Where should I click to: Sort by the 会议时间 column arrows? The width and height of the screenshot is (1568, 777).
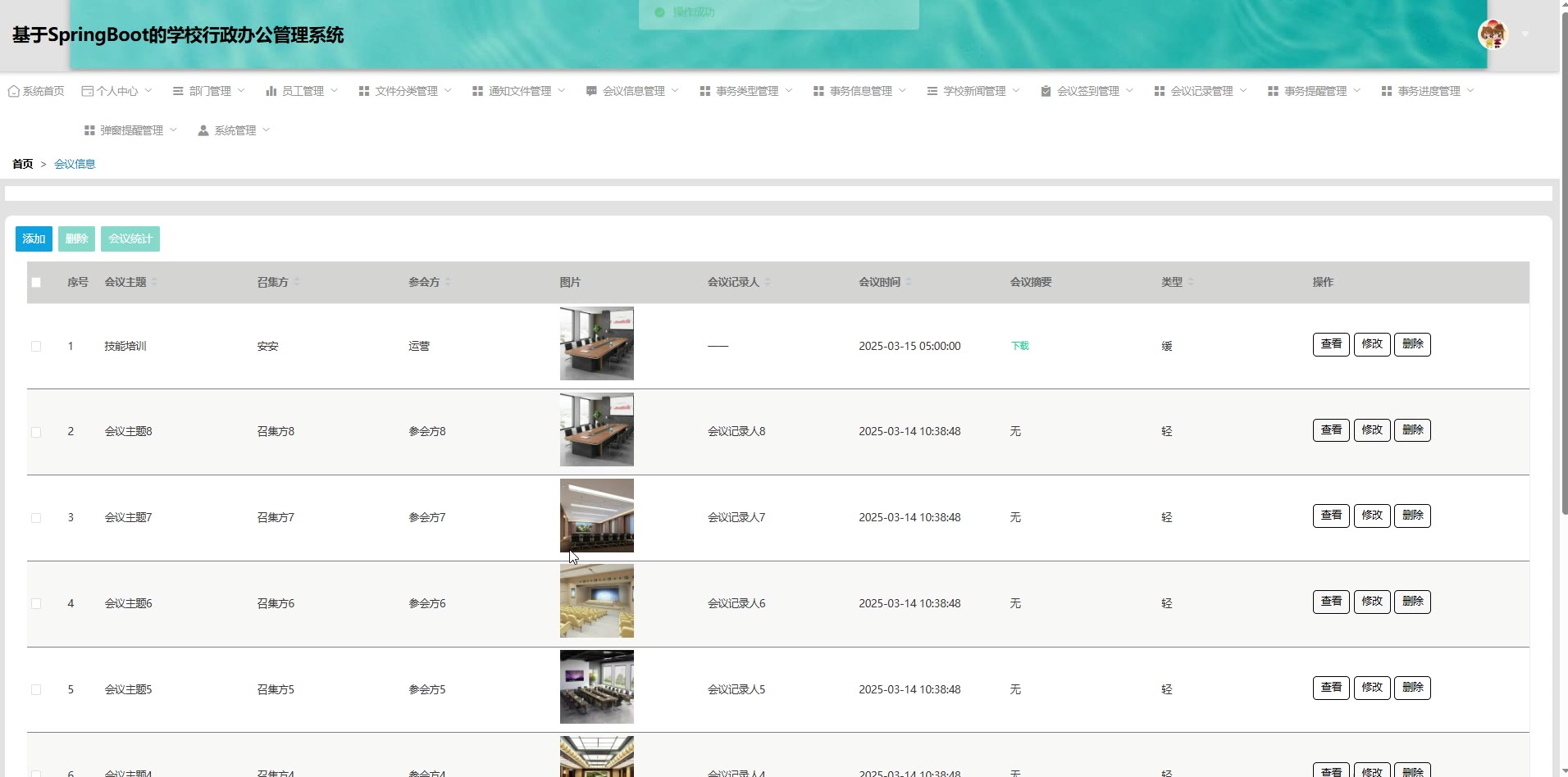click(909, 282)
